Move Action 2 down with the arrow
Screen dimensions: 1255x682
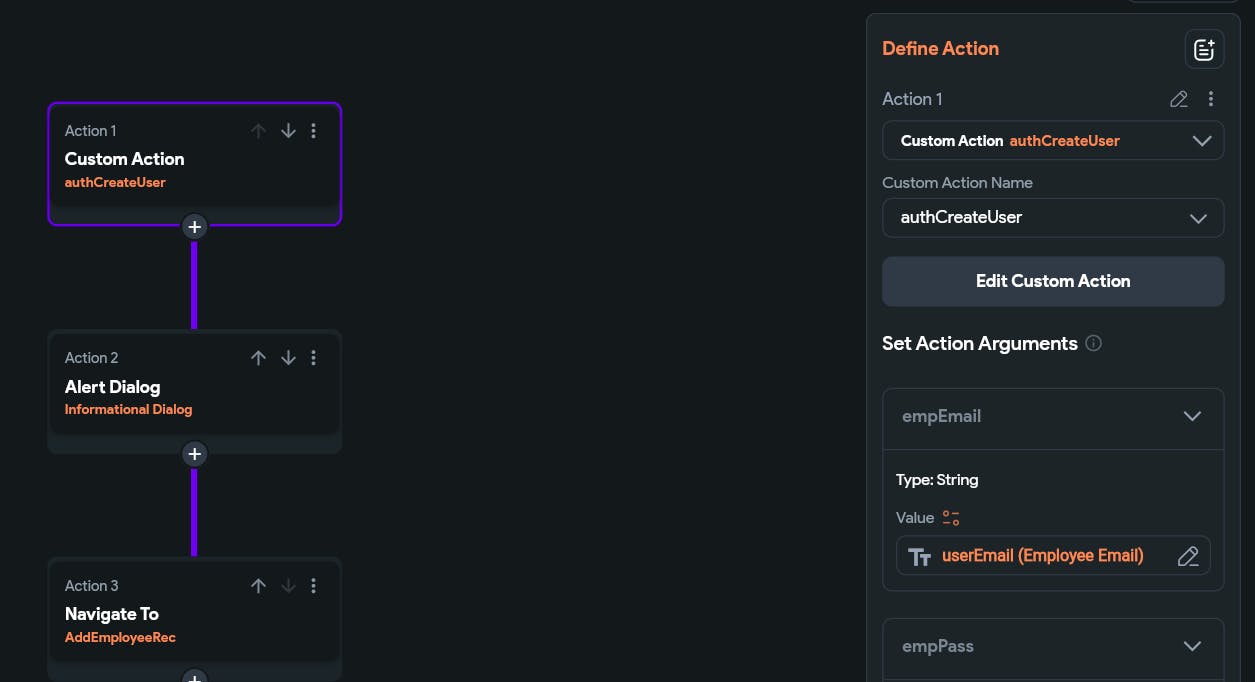[x=288, y=358]
